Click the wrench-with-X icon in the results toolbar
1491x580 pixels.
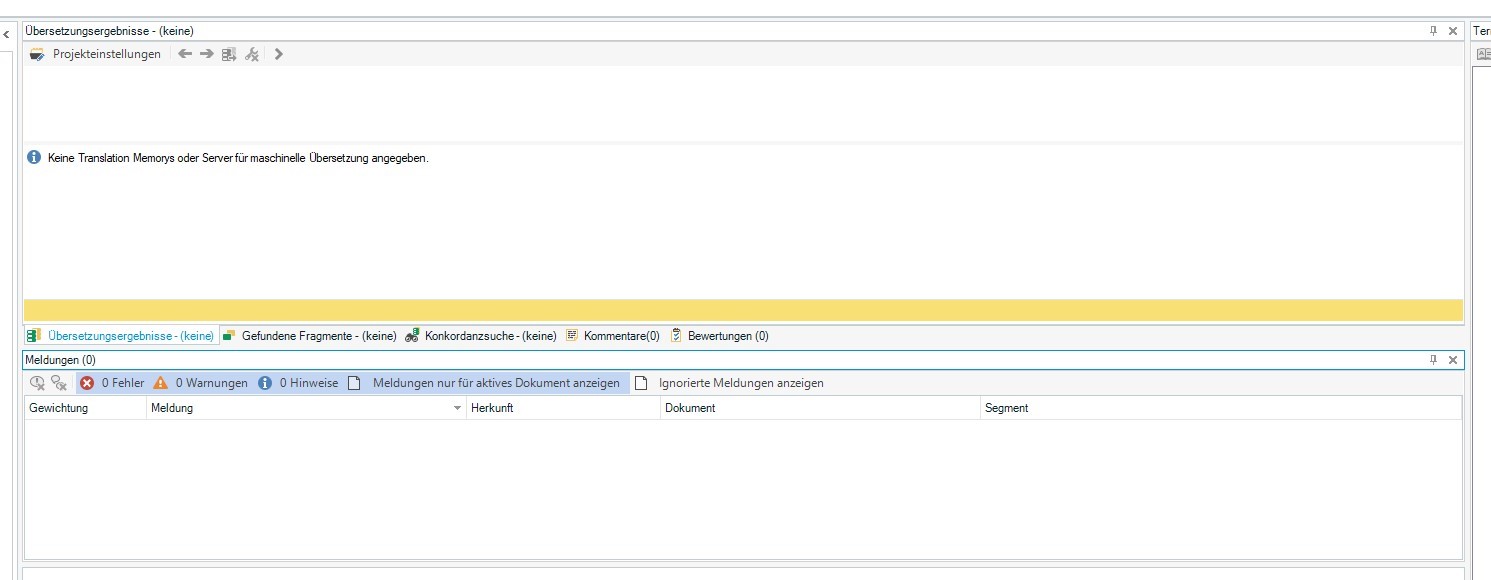[x=252, y=54]
